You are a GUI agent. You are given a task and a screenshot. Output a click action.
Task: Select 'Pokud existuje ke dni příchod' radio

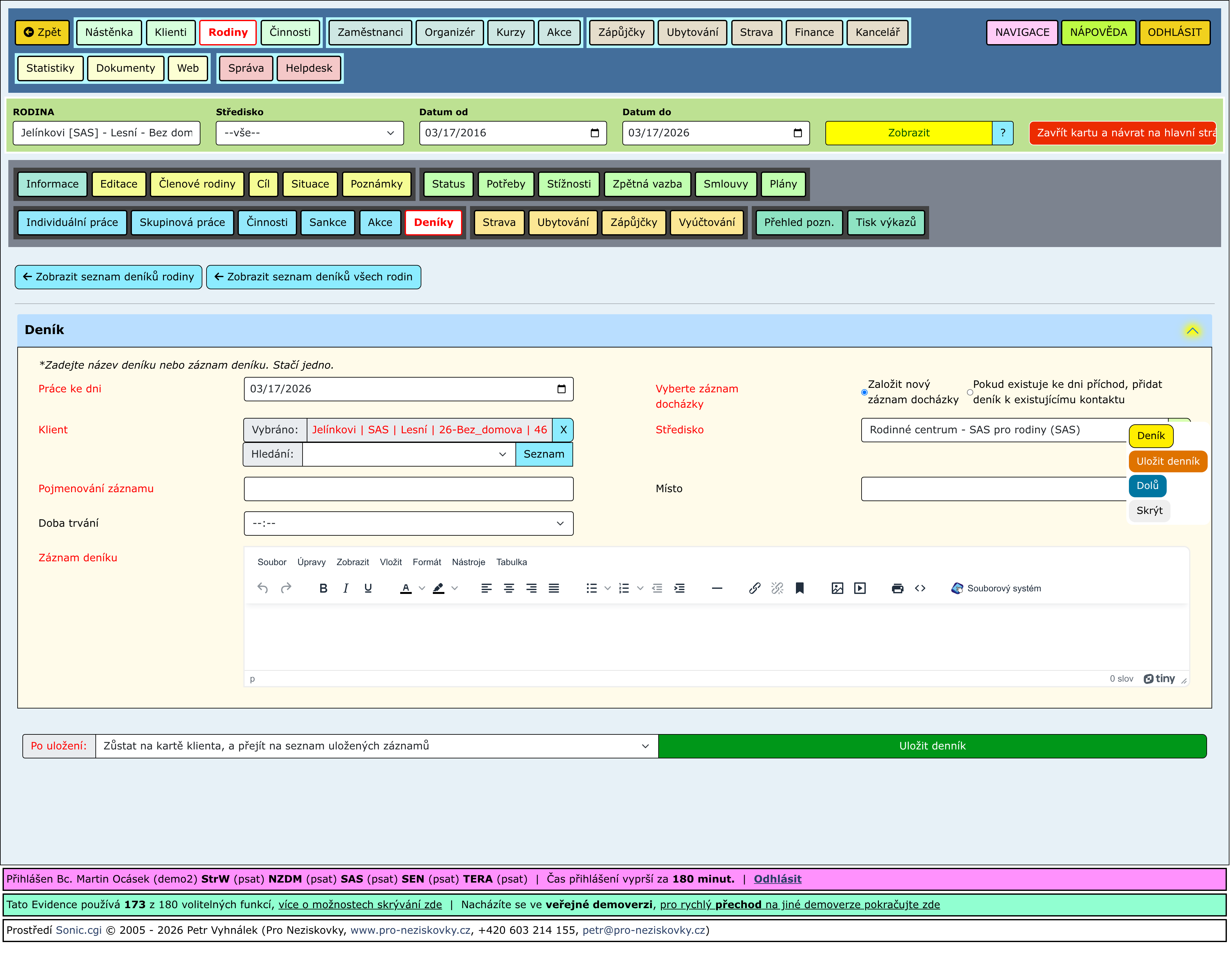point(970,392)
